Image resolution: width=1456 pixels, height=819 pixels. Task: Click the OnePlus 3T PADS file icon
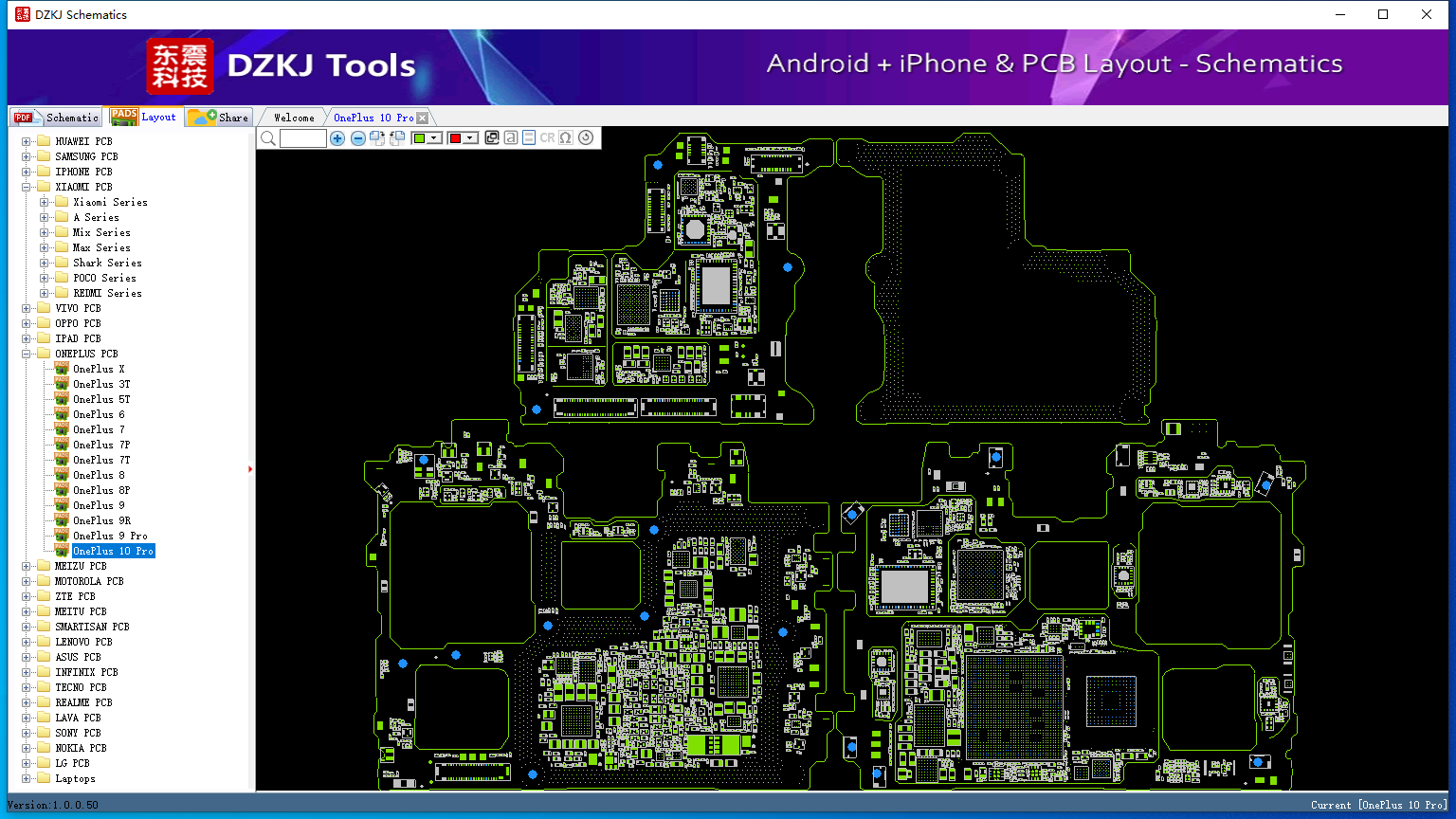[62, 384]
